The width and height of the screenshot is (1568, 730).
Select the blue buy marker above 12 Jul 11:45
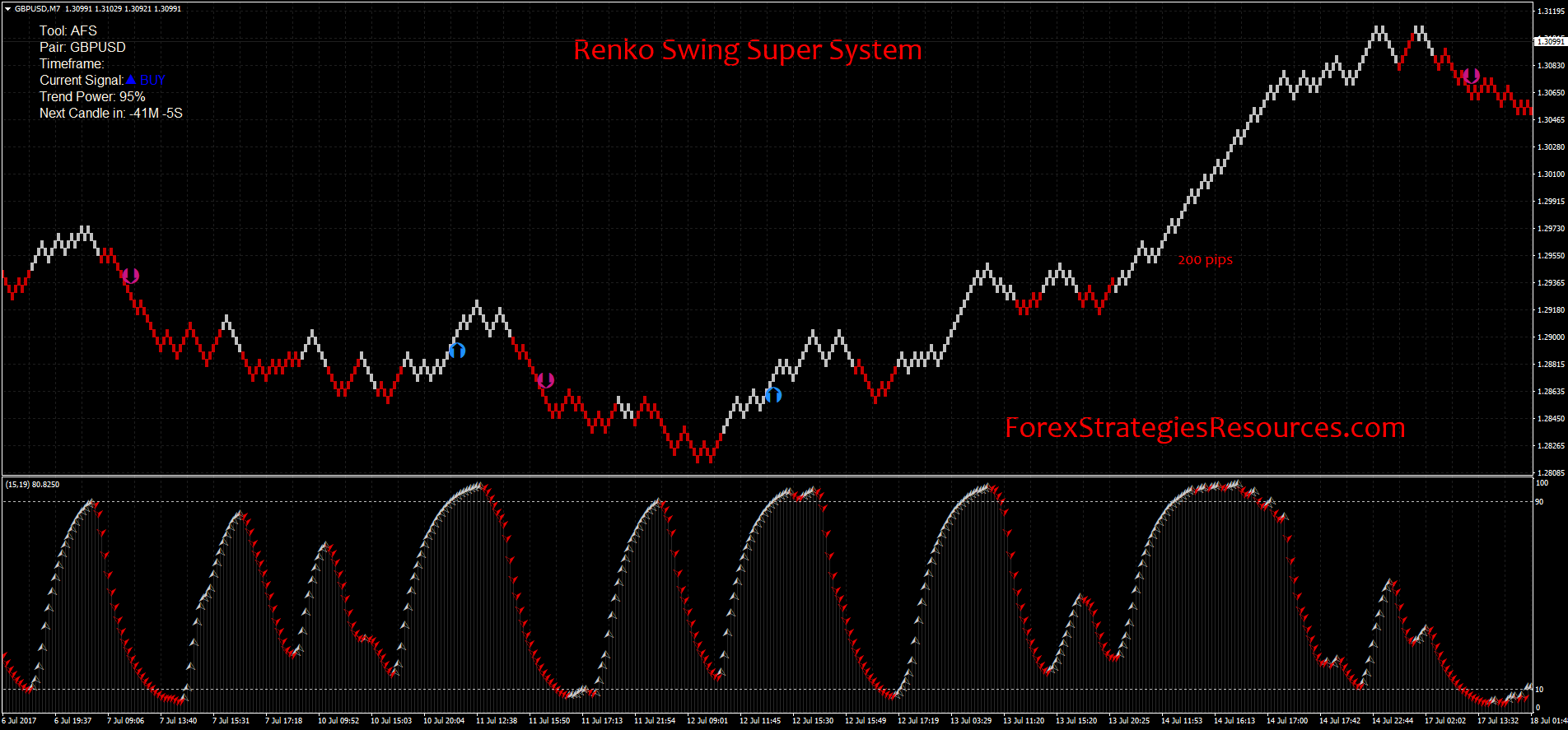(x=773, y=395)
